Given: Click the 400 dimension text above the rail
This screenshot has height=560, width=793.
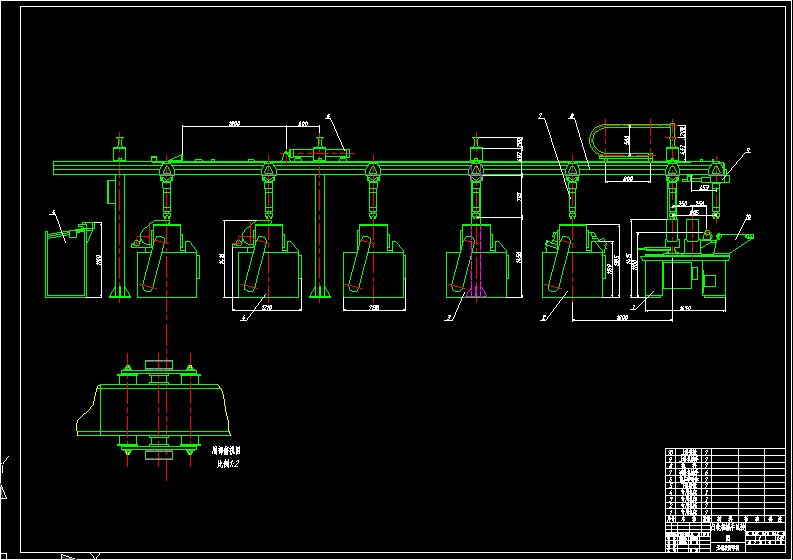Looking at the screenshot, I should (302, 123).
